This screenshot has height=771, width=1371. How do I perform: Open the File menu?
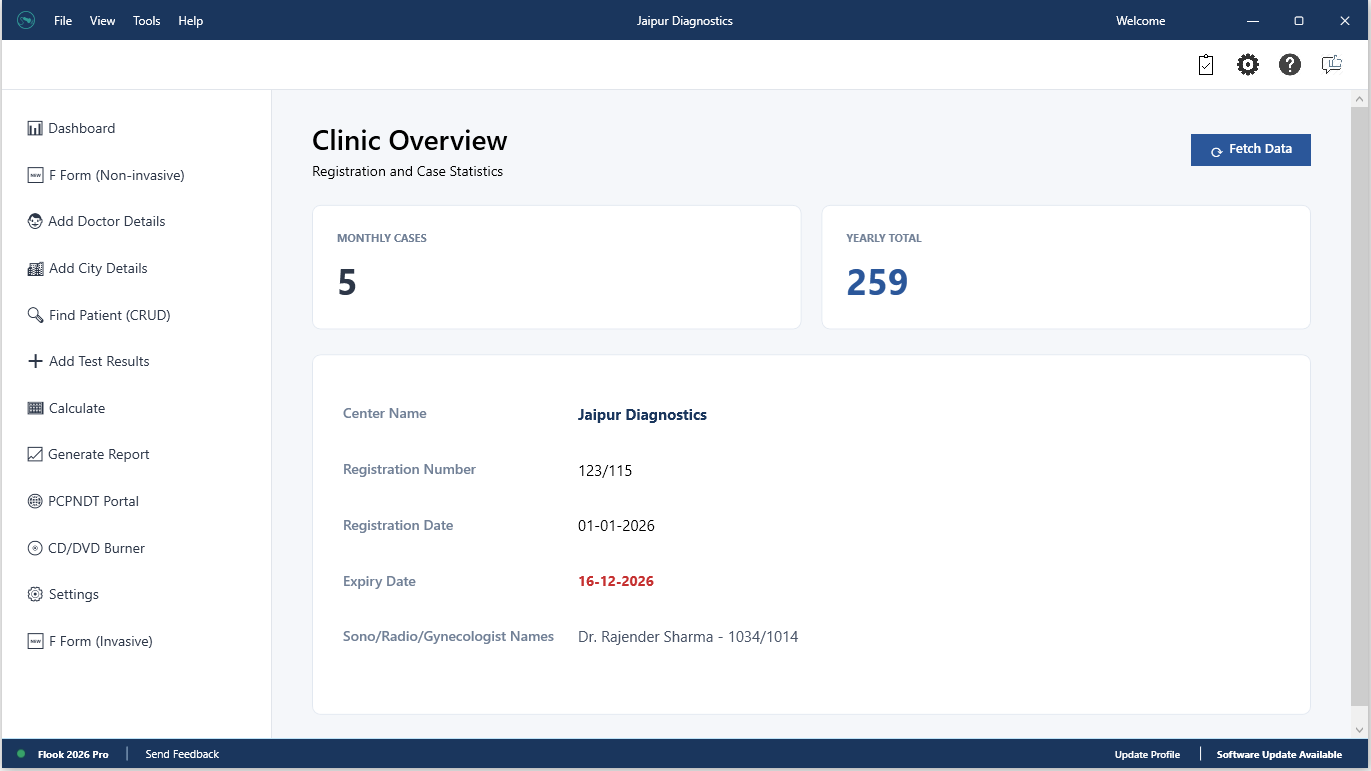click(63, 20)
